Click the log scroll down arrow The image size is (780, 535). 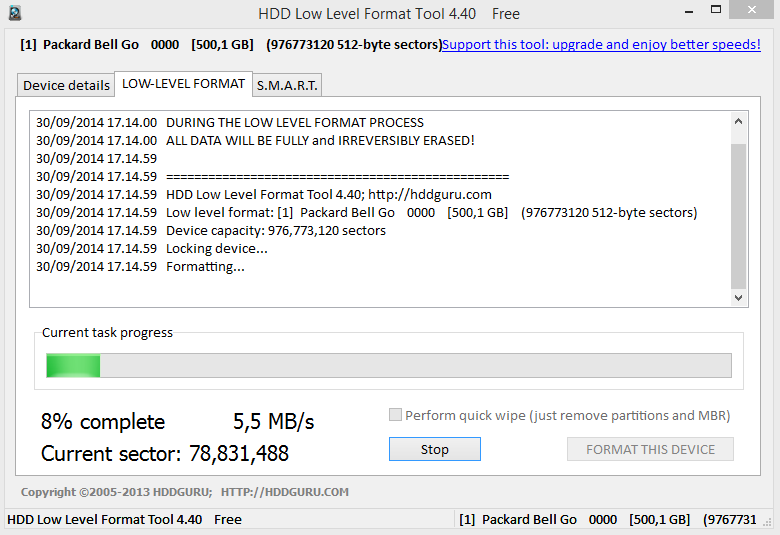pos(738,298)
